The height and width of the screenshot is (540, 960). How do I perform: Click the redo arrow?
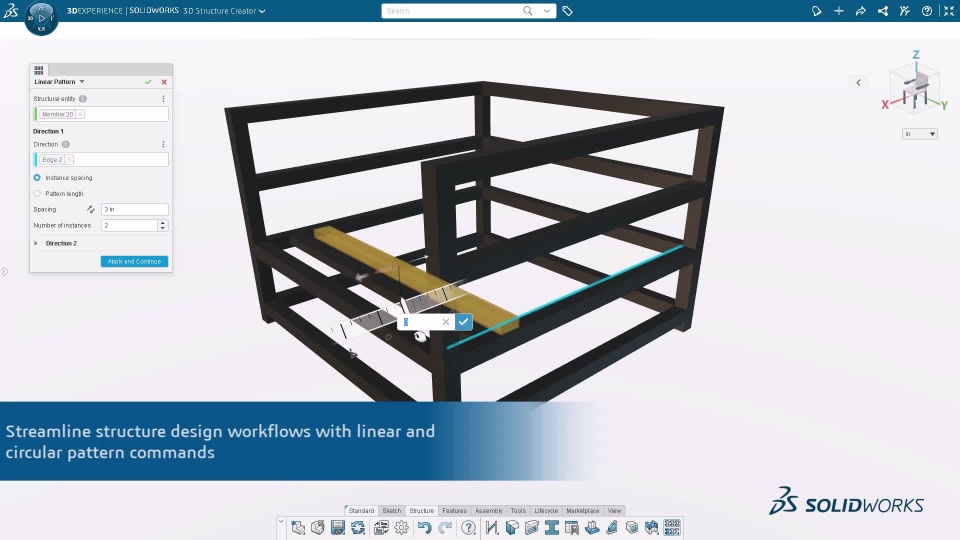click(445, 527)
